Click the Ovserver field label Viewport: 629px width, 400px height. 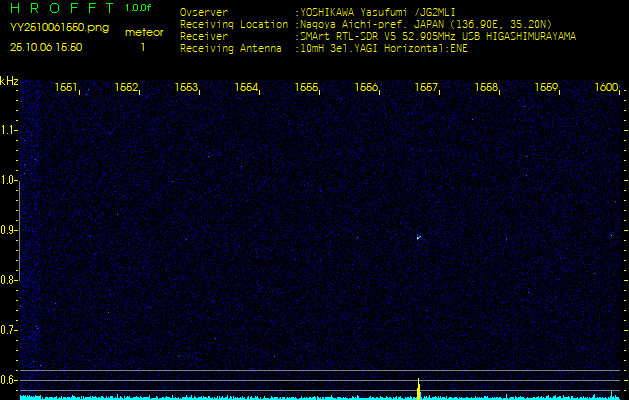[x=204, y=12]
